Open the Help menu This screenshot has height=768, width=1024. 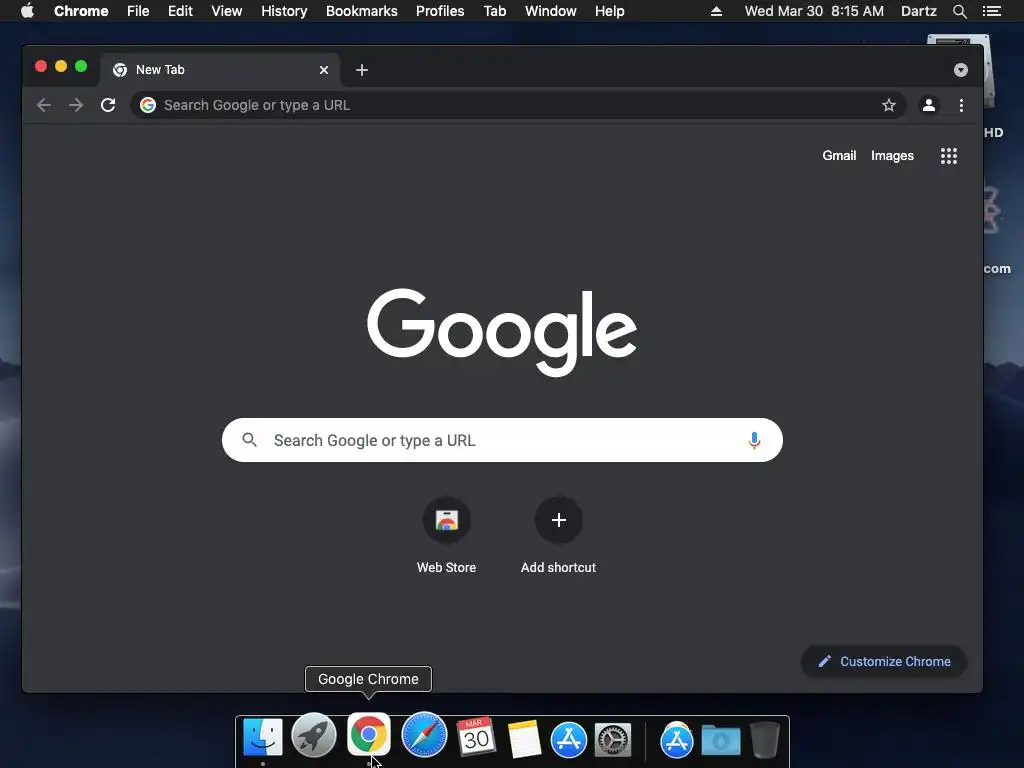(x=609, y=11)
